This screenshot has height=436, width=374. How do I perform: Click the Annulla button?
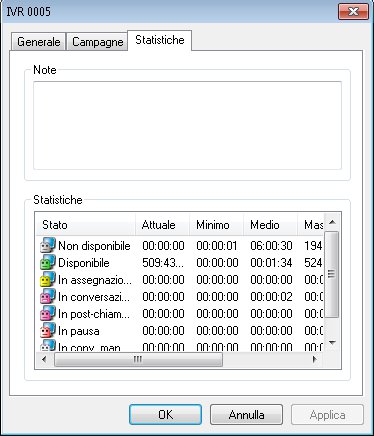click(x=246, y=415)
